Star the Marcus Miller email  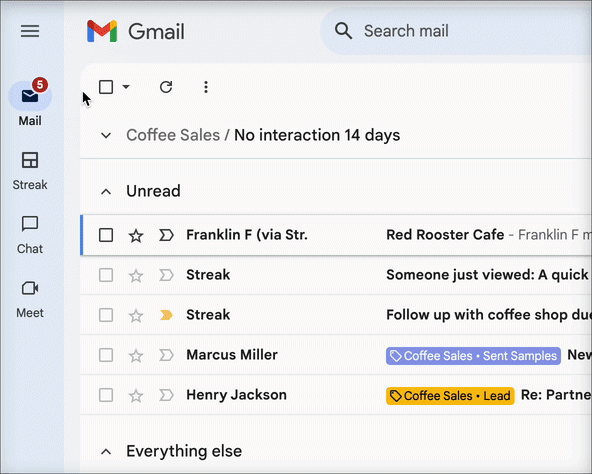click(136, 356)
